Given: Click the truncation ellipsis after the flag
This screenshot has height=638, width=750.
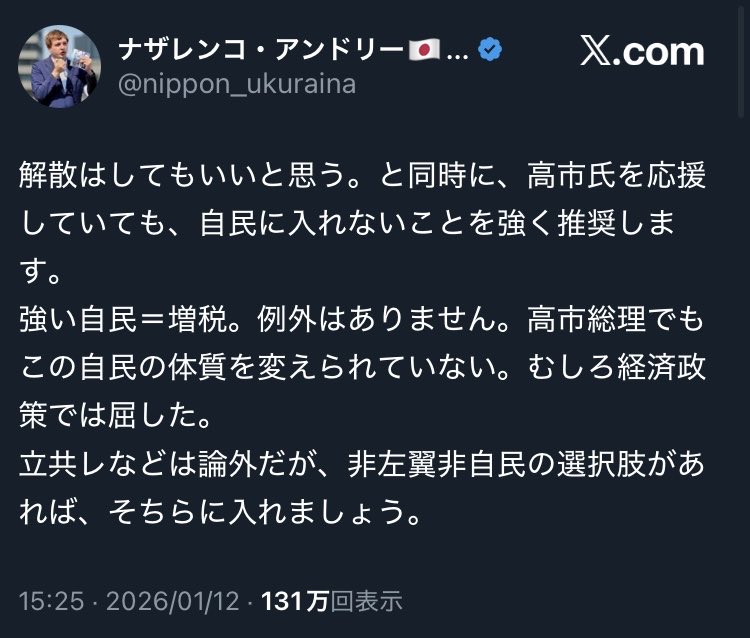Looking at the screenshot, I should 456,52.
